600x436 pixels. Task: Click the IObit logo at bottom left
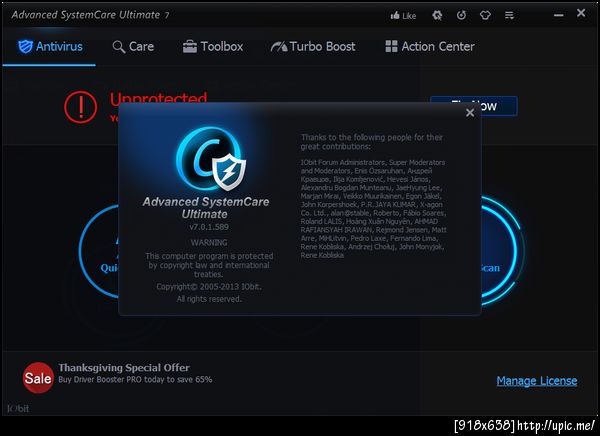(x=18, y=408)
